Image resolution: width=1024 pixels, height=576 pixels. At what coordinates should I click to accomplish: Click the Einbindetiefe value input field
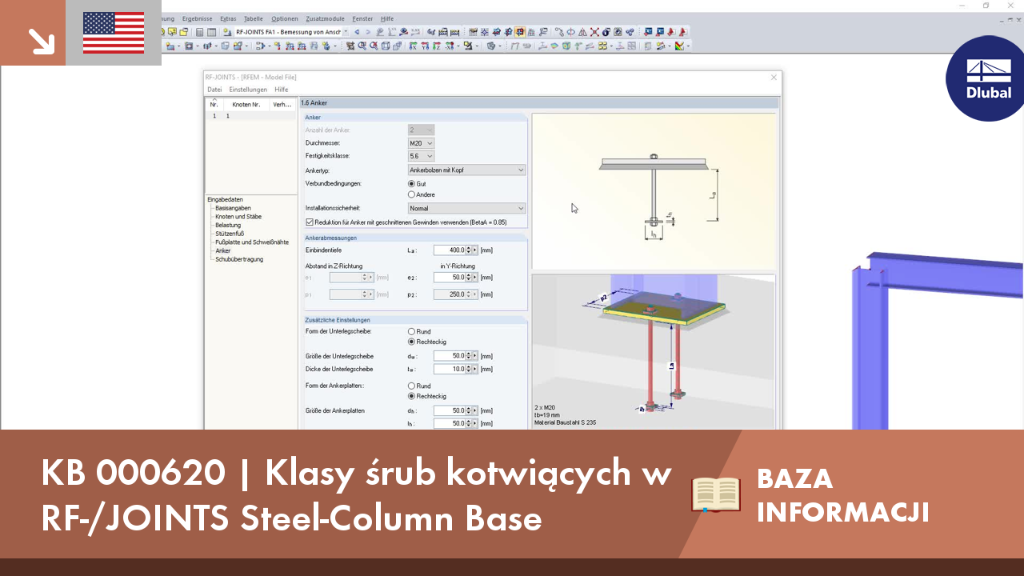coord(452,250)
